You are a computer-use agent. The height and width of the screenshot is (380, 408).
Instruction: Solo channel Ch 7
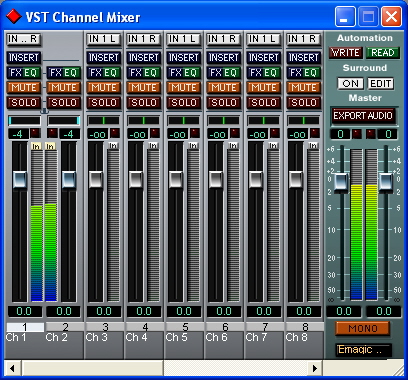click(x=264, y=103)
